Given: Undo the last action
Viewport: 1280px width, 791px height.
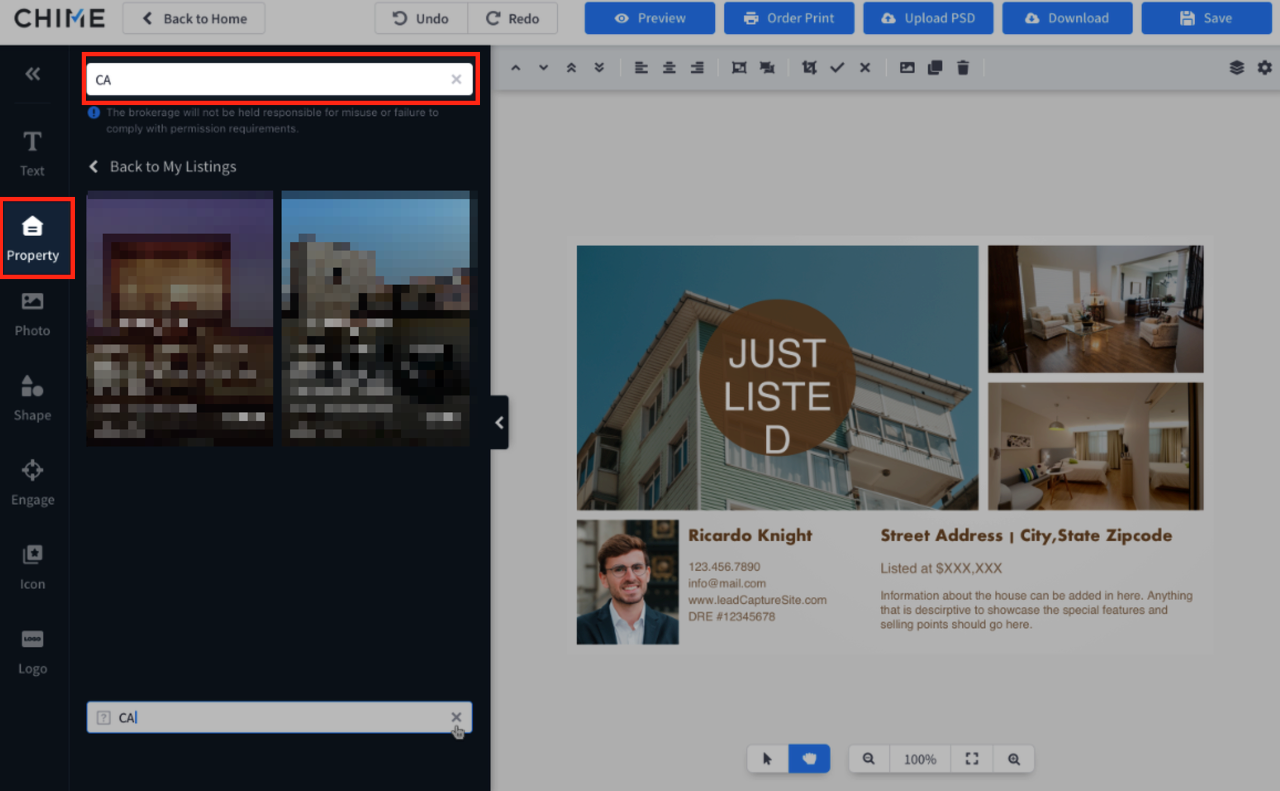Looking at the screenshot, I should [x=419, y=18].
